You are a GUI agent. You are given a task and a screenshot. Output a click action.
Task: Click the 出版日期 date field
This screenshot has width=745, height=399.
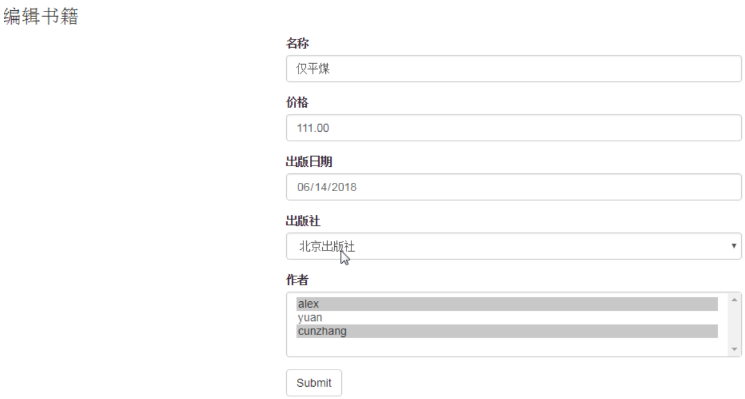pyautogui.click(x=514, y=187)
